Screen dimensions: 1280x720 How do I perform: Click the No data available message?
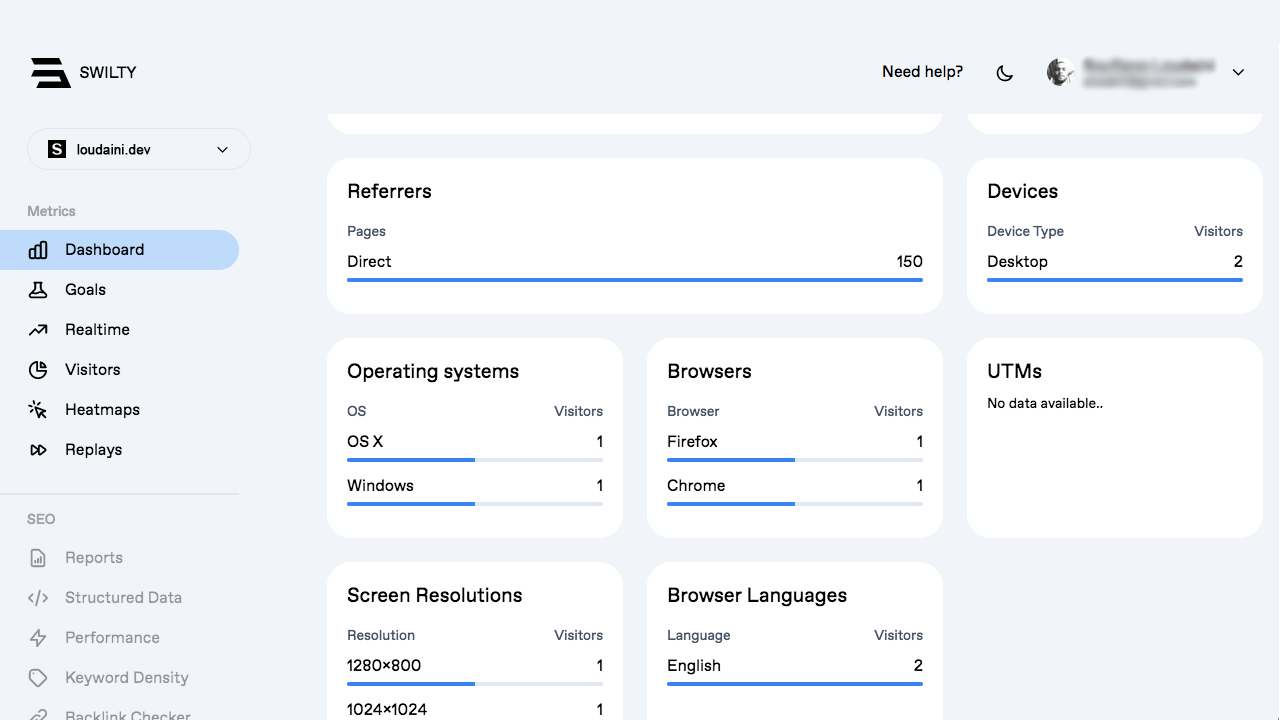[x=1045, y=404]
